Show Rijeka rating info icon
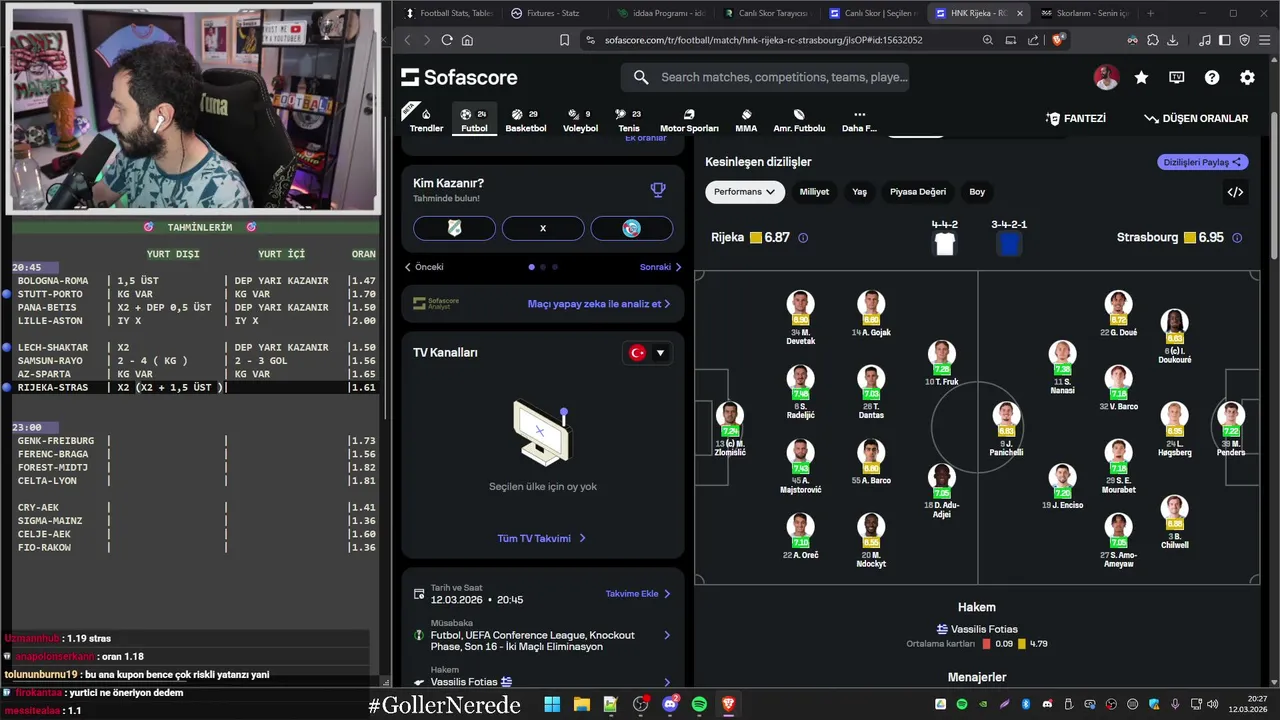The height and width of the screenshot is (720, 1280). 803,238
